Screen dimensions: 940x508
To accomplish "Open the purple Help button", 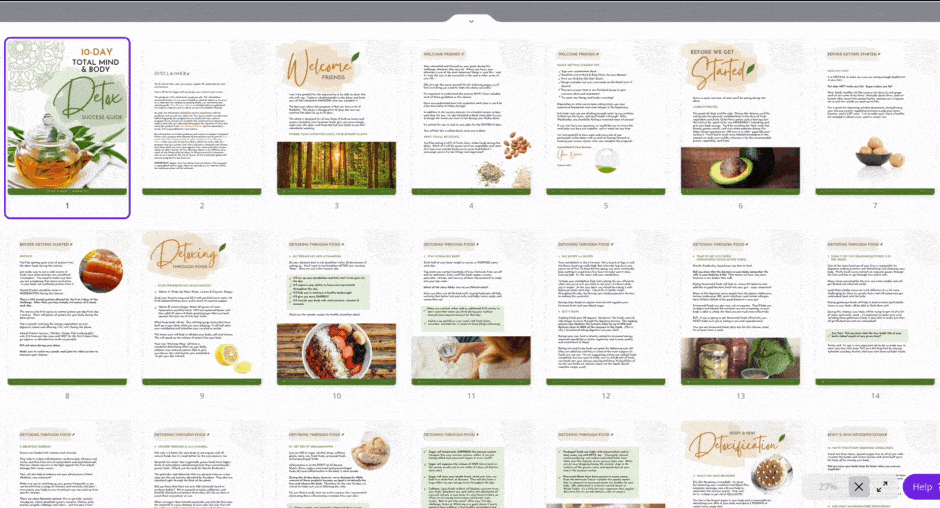I will click(922, 487).
